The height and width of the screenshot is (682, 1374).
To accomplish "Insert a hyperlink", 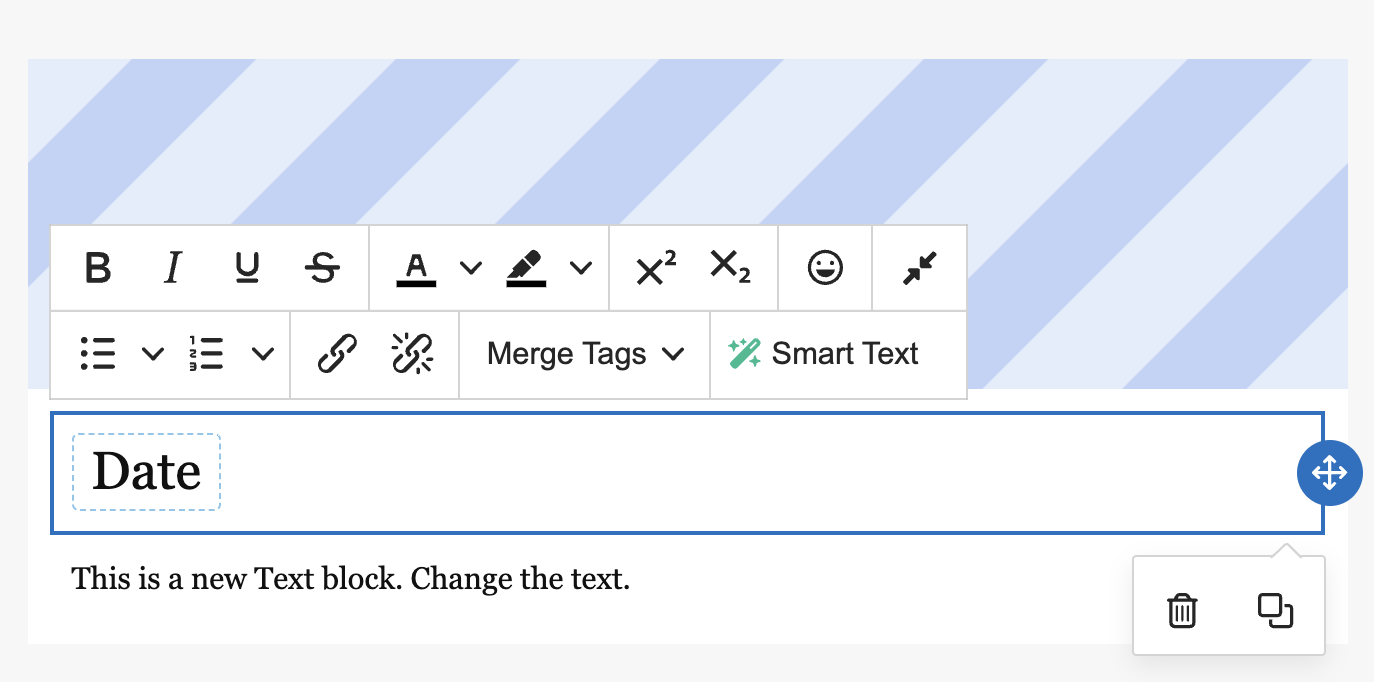I will click(x=337, y=354).
